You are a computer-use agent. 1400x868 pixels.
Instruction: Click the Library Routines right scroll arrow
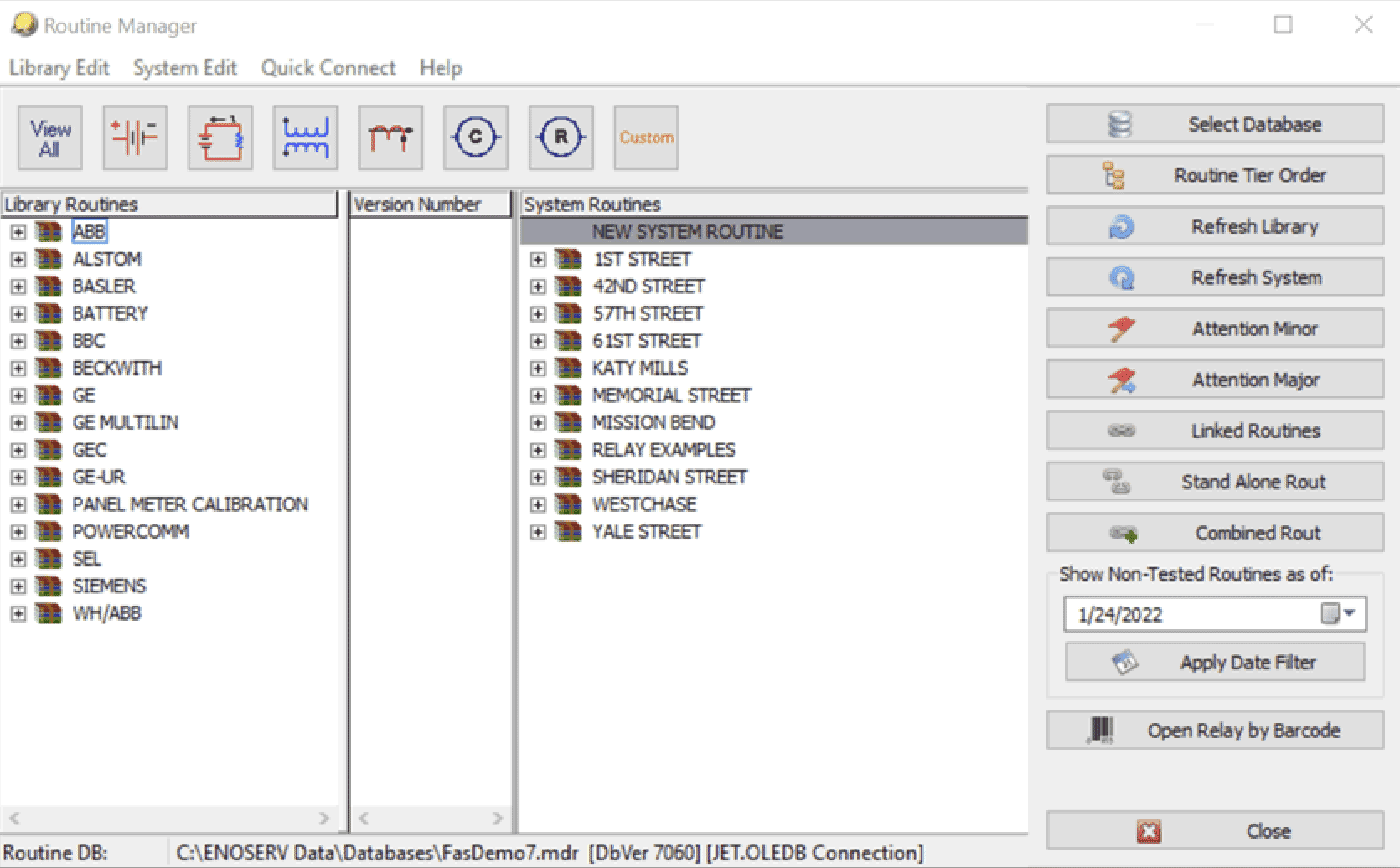pyautogui.click(x=324, y=818)
